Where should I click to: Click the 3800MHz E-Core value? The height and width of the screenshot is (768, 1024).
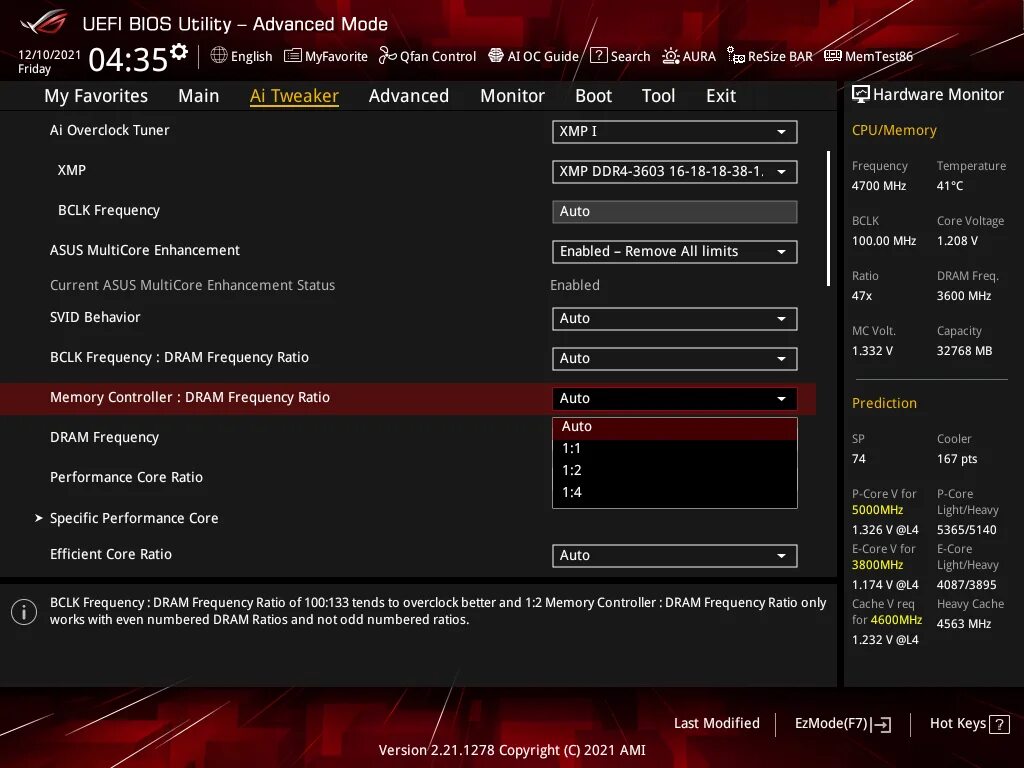pyautogui.click(x=878, y=565)
